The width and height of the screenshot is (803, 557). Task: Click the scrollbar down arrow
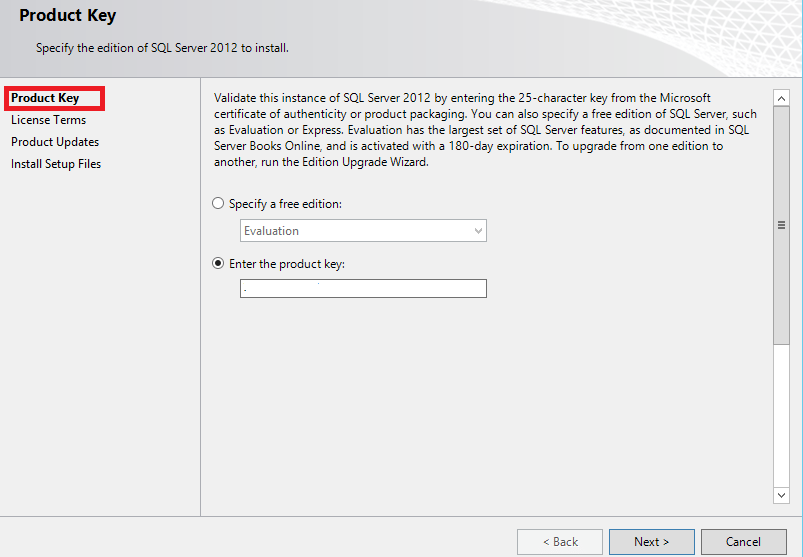coord(781,494)
